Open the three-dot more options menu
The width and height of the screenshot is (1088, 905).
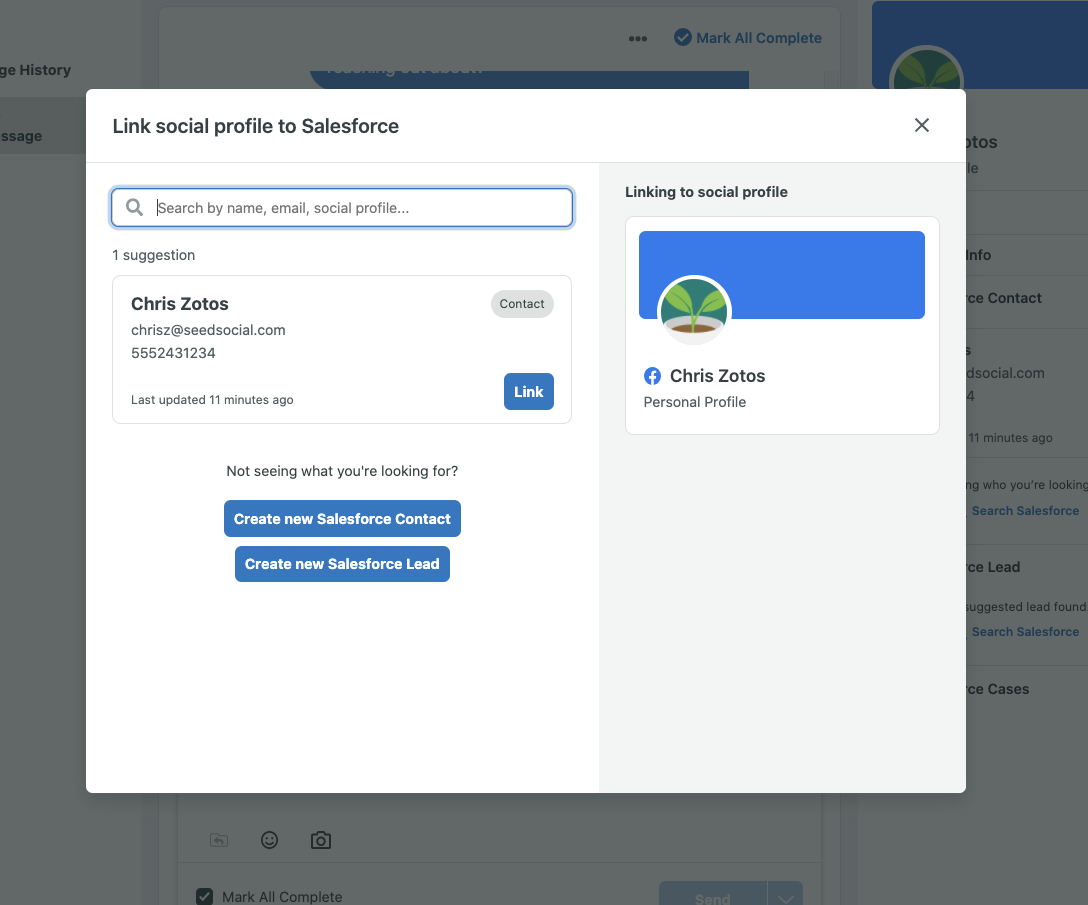tap(638, 38)
